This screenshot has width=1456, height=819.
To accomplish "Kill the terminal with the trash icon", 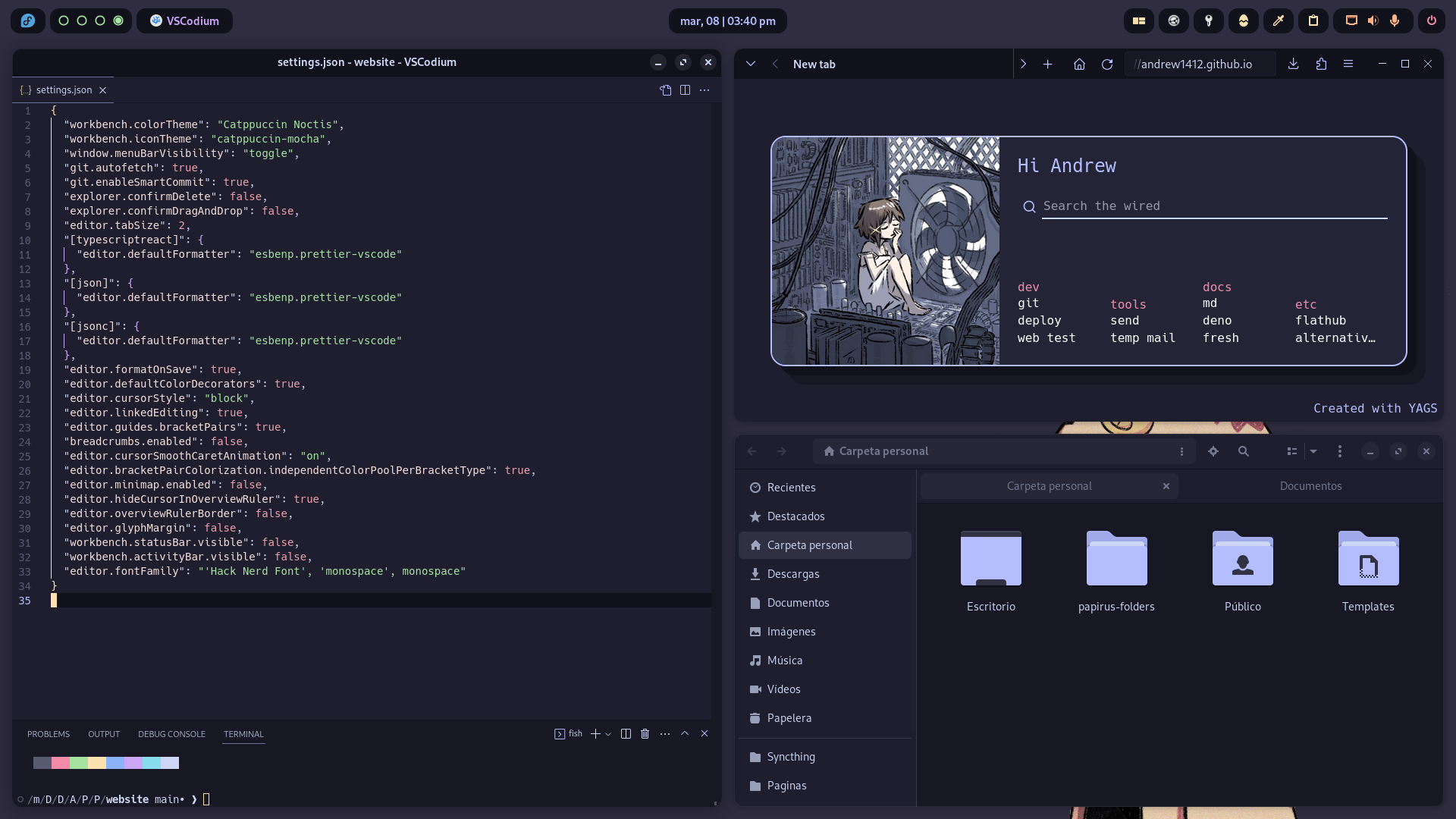I will pos(645,734).
